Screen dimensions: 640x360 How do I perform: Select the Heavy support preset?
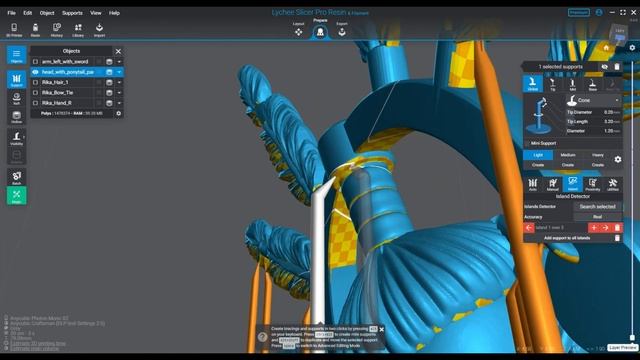click(598, 155)
